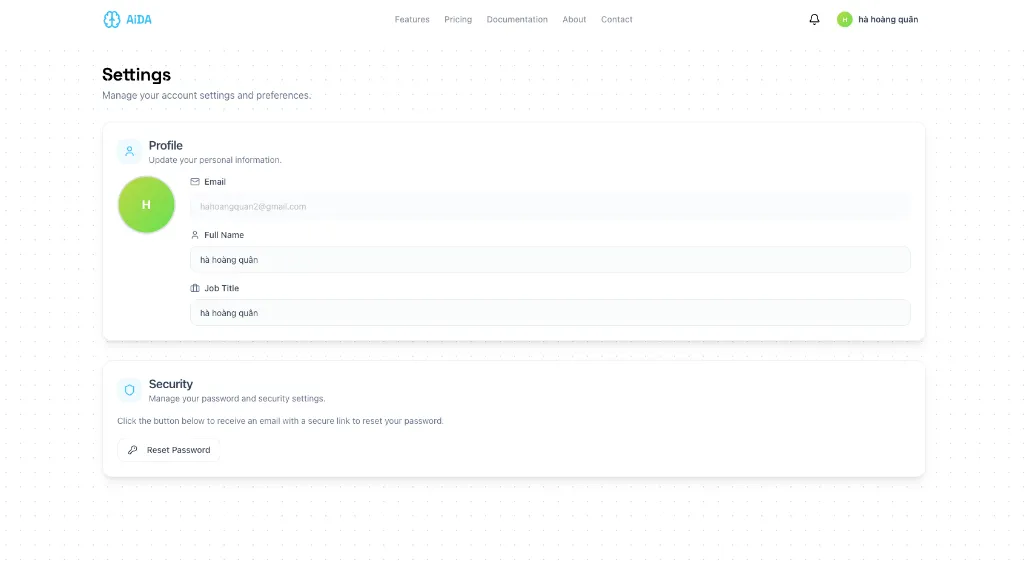Image resolution: width=1024 pixels, height=561 pixels.
Task: Open the About nav item
Action: (574, 20)
